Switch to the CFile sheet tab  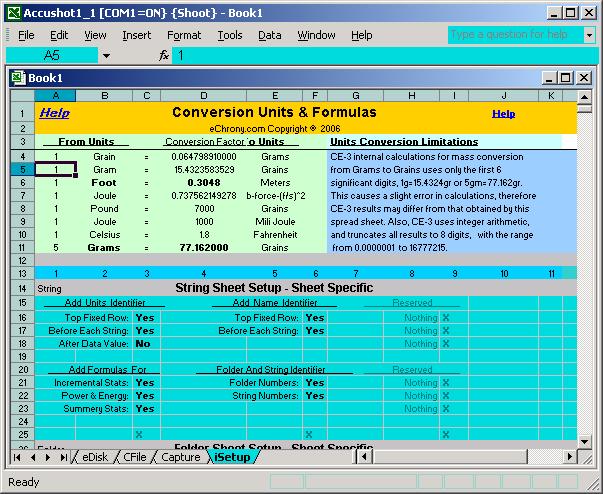tap(135, 457)
